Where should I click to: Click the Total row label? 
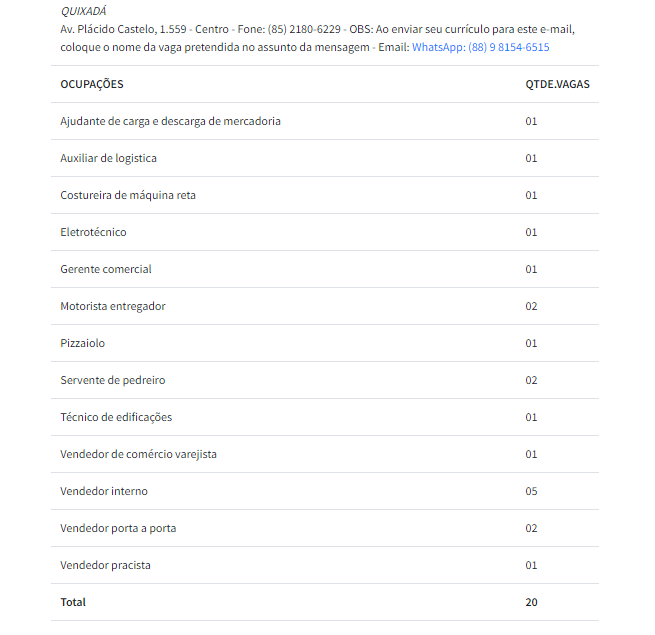coord(73,602)
